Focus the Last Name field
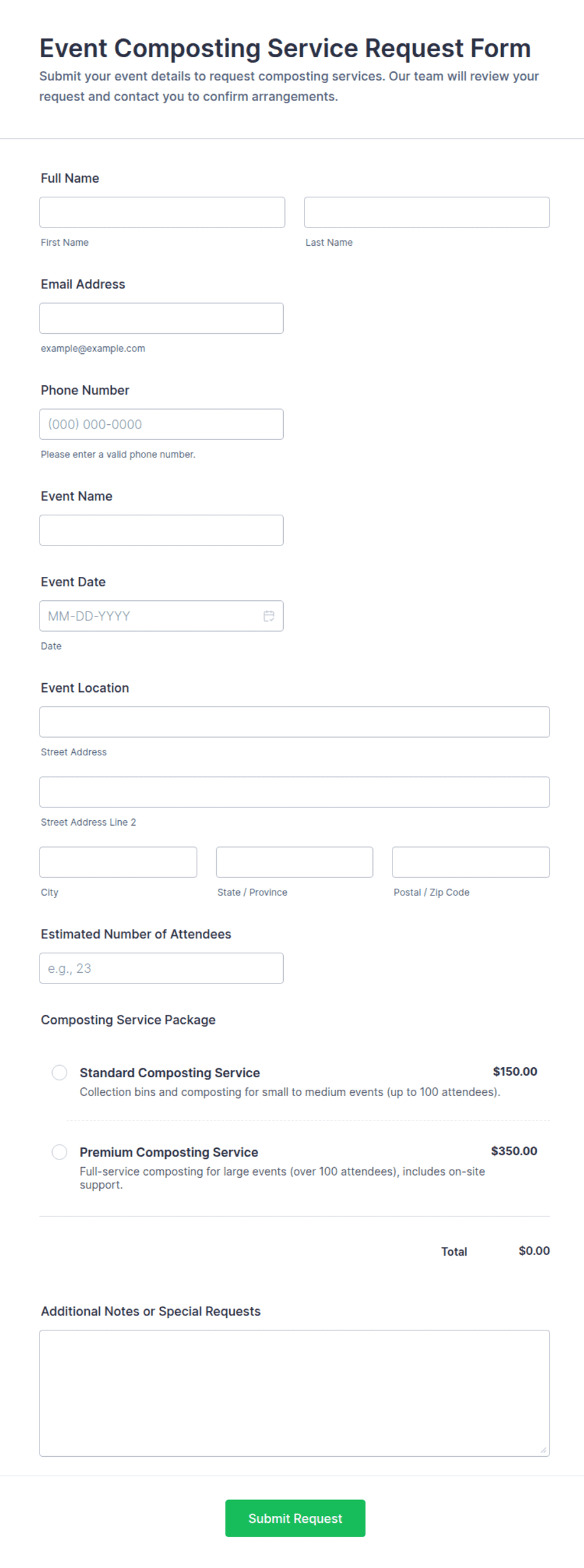 [x=427, y=212]
